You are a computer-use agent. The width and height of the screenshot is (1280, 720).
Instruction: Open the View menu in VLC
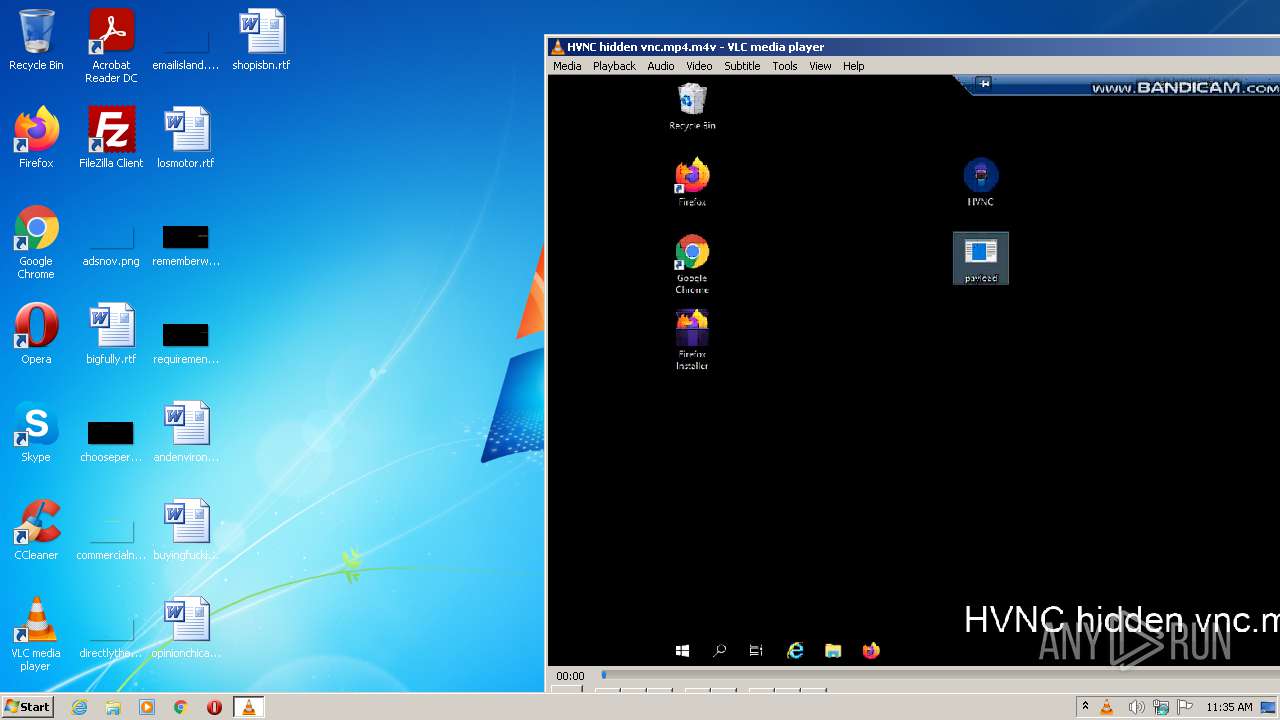coord(820,66)
